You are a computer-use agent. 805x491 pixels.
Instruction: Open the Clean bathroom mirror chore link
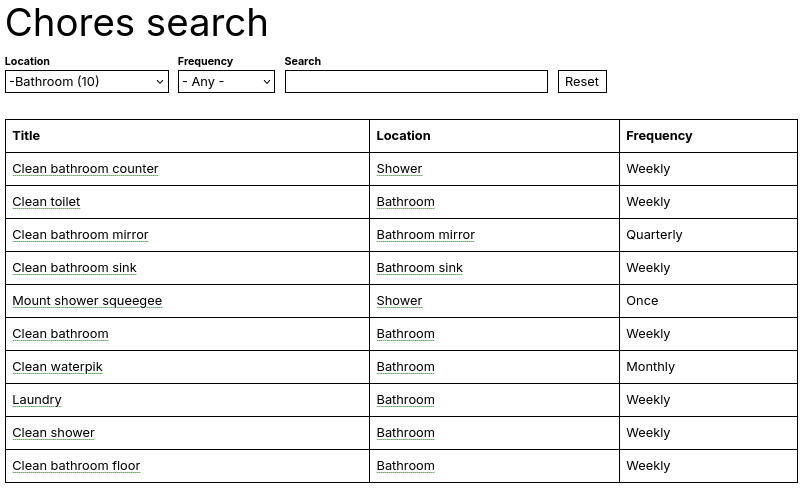(80, 235)
